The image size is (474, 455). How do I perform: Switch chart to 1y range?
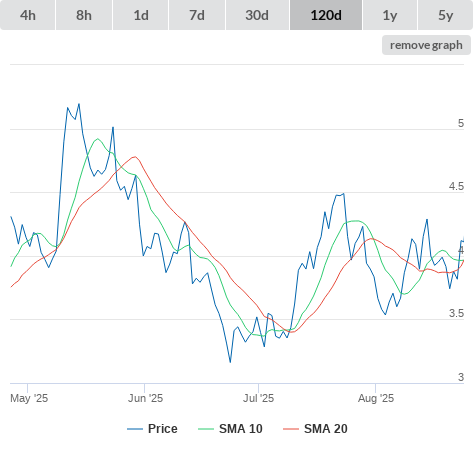390,15
